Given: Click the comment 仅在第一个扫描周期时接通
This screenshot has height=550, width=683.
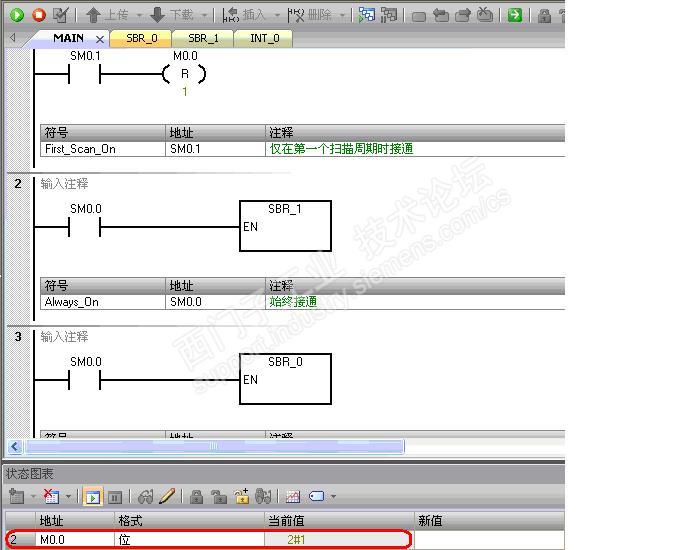Looking at the screenshot, I should point(341,149).
